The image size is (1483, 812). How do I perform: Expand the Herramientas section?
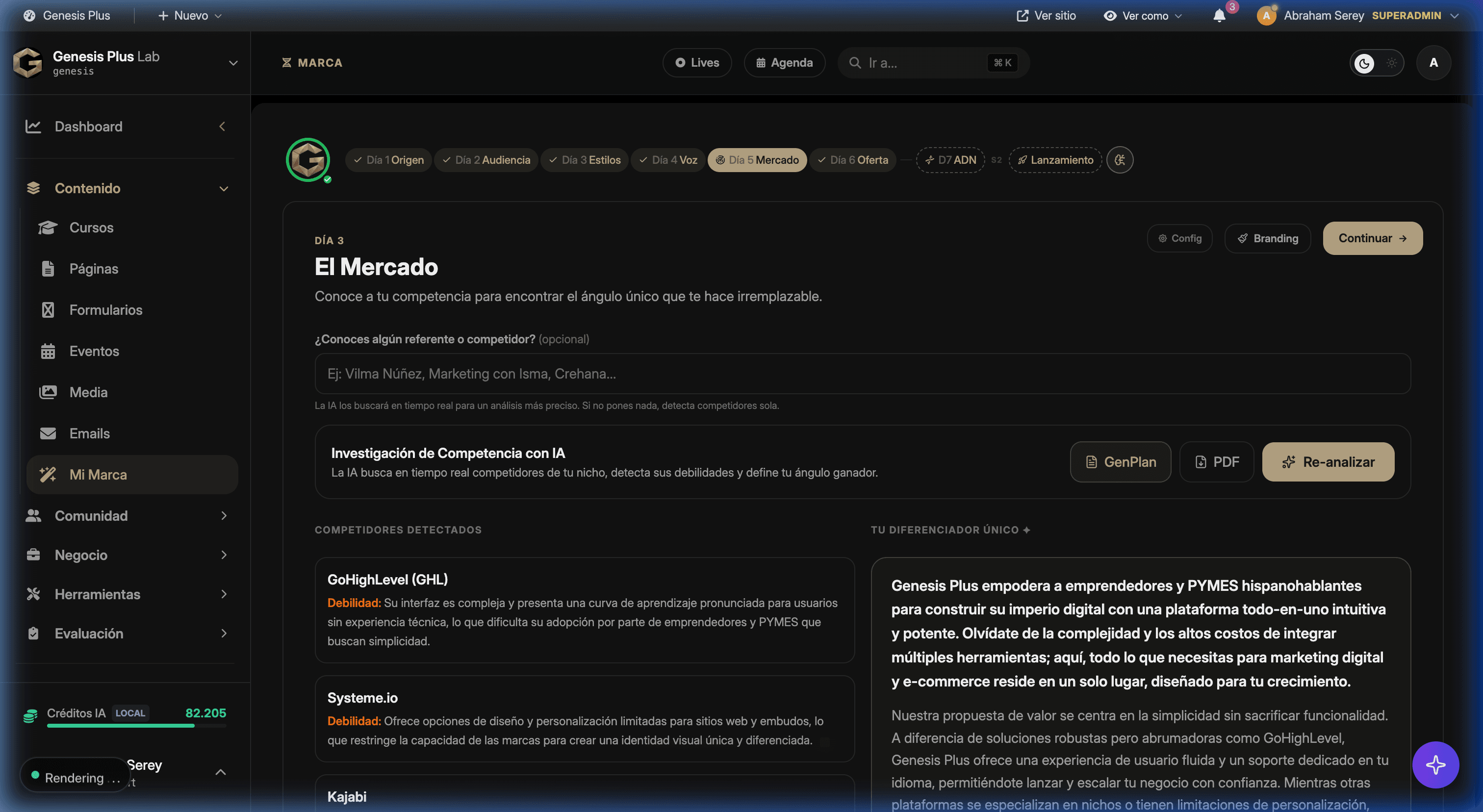click(224, 594)
